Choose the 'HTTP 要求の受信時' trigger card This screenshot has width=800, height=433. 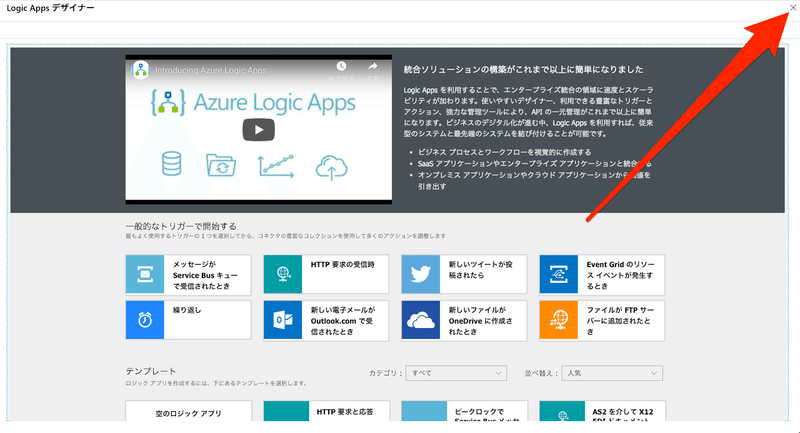click(x=326, y=274)
